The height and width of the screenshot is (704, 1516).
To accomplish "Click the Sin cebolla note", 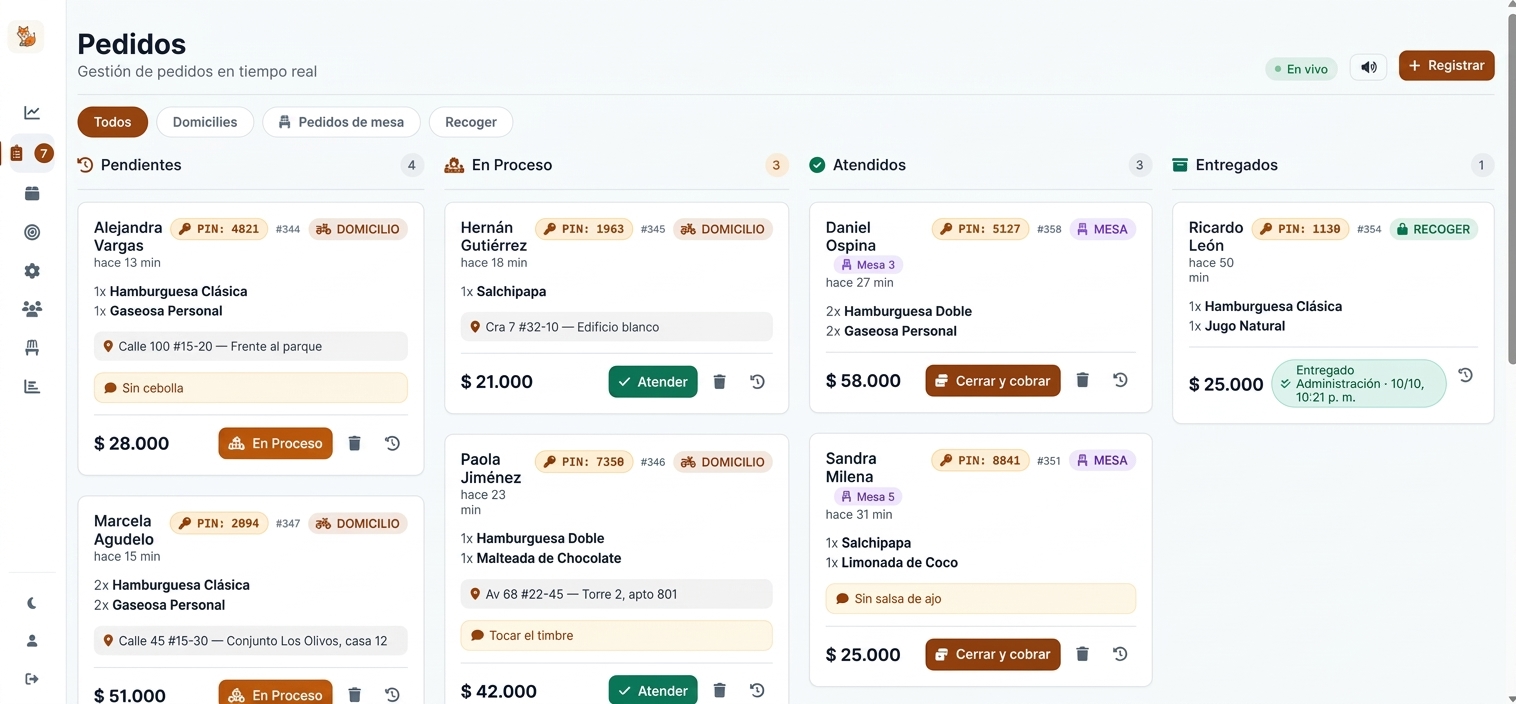I will [251, 388].
